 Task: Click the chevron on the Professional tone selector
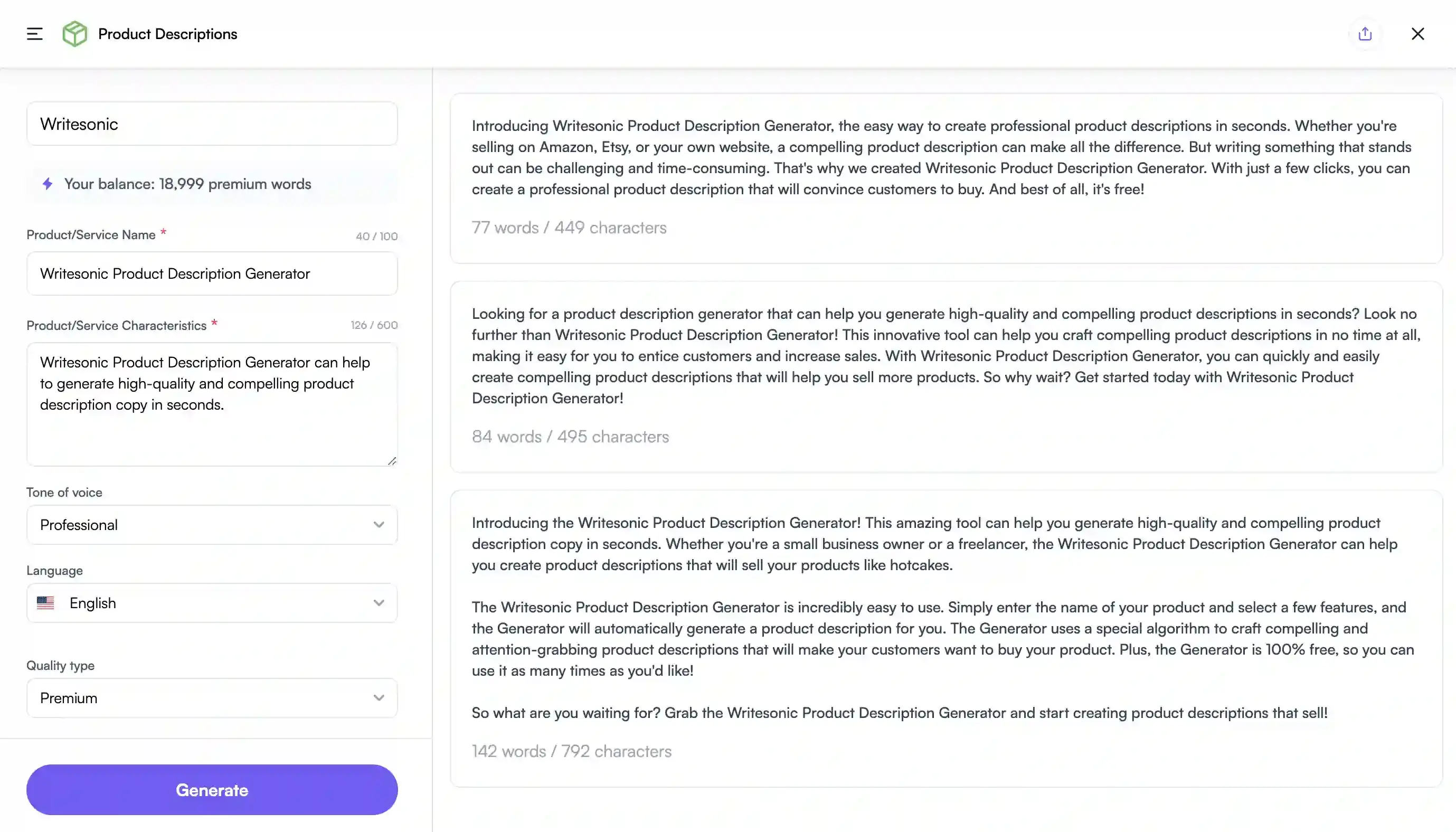coord(377,525)
